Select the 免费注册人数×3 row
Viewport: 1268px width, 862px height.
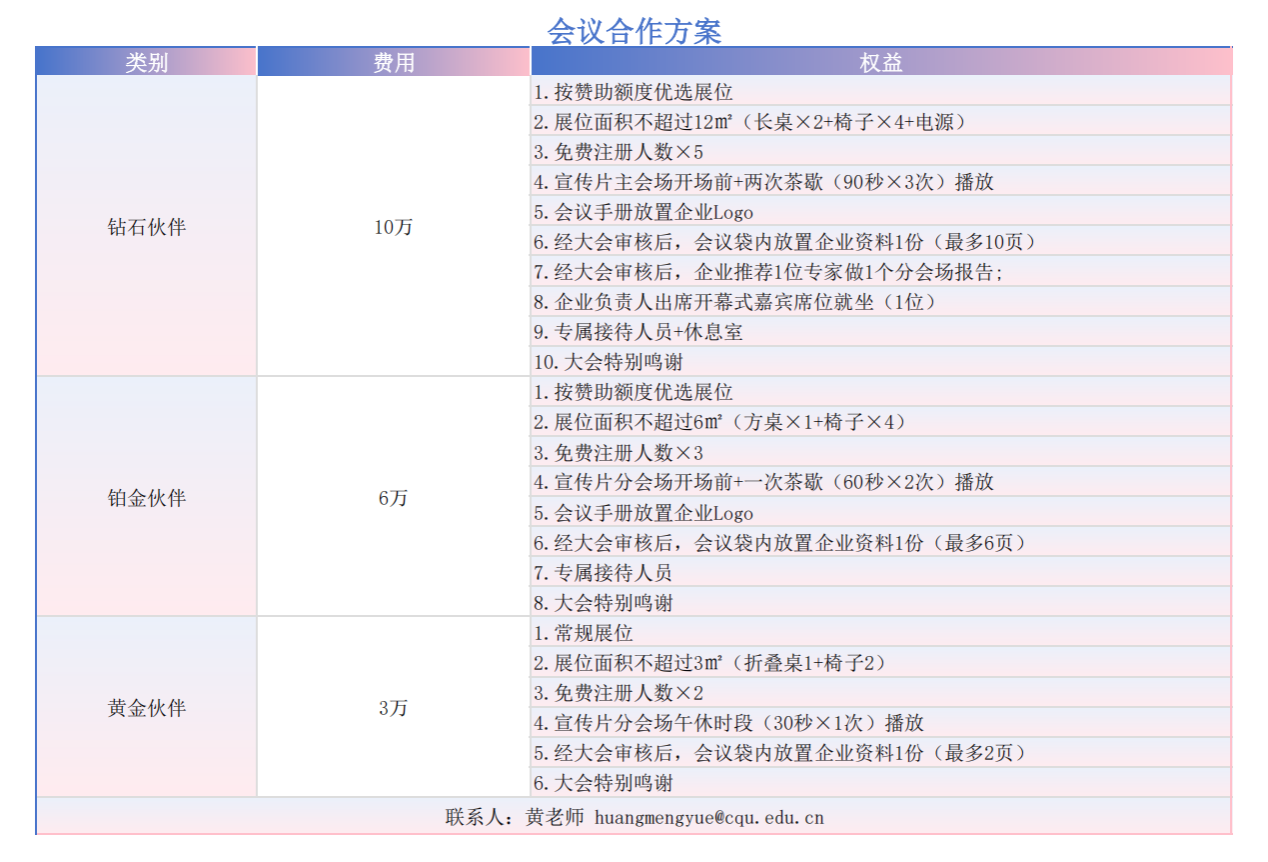(618, 453)
